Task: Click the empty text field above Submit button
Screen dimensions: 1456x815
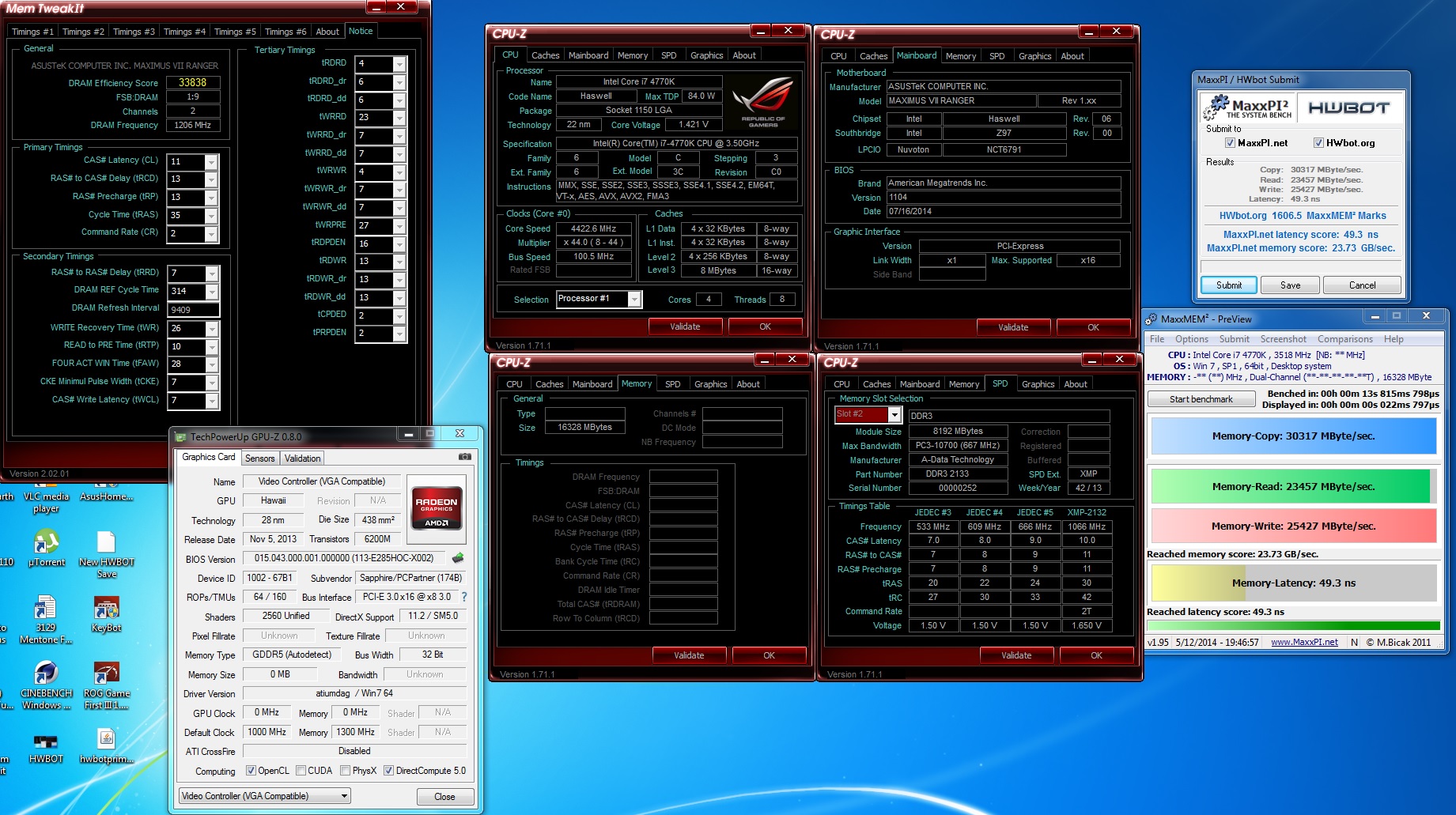Action: (x=1301, y=267)
